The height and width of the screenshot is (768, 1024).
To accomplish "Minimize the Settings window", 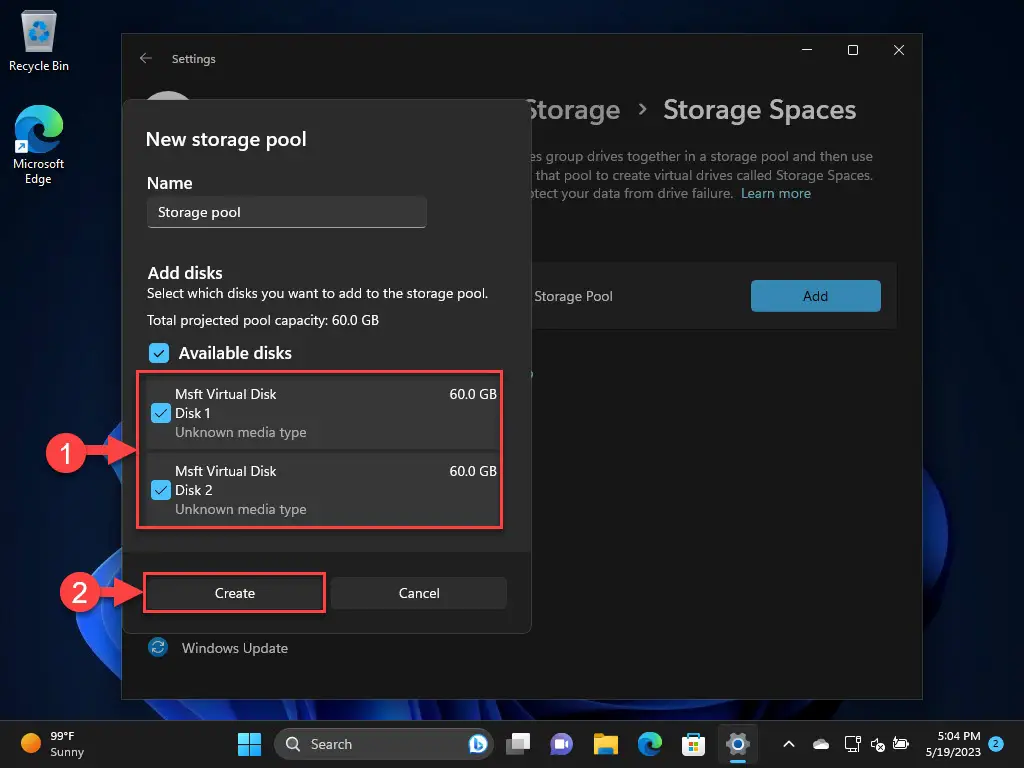I will tap(807, 50).
